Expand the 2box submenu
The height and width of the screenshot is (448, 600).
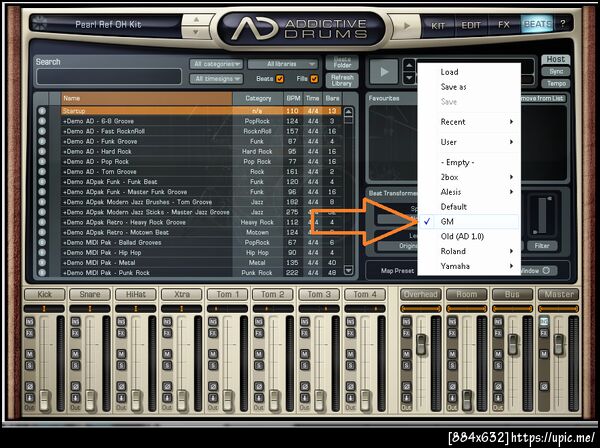(469, 177)
